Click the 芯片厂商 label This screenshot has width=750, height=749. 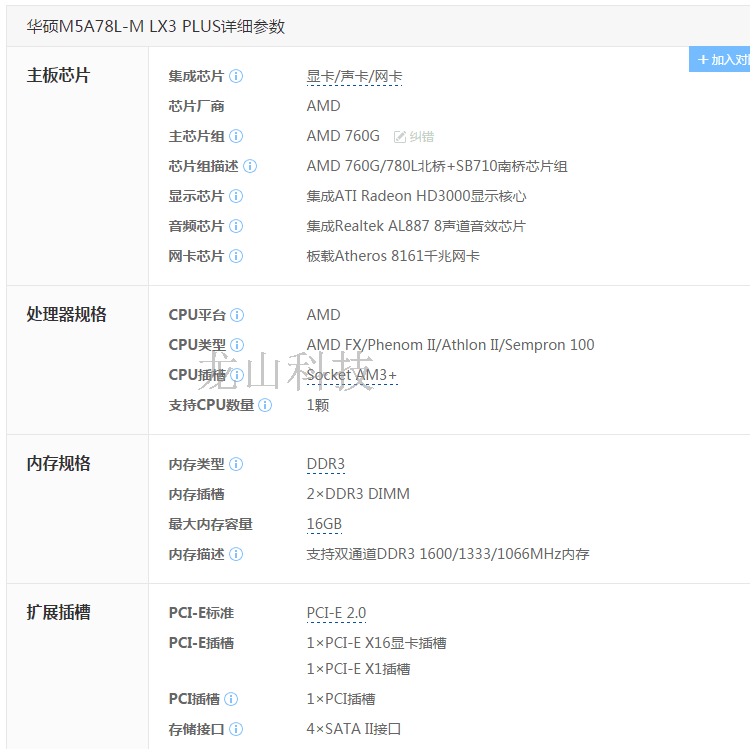click(x=196, y=106)
